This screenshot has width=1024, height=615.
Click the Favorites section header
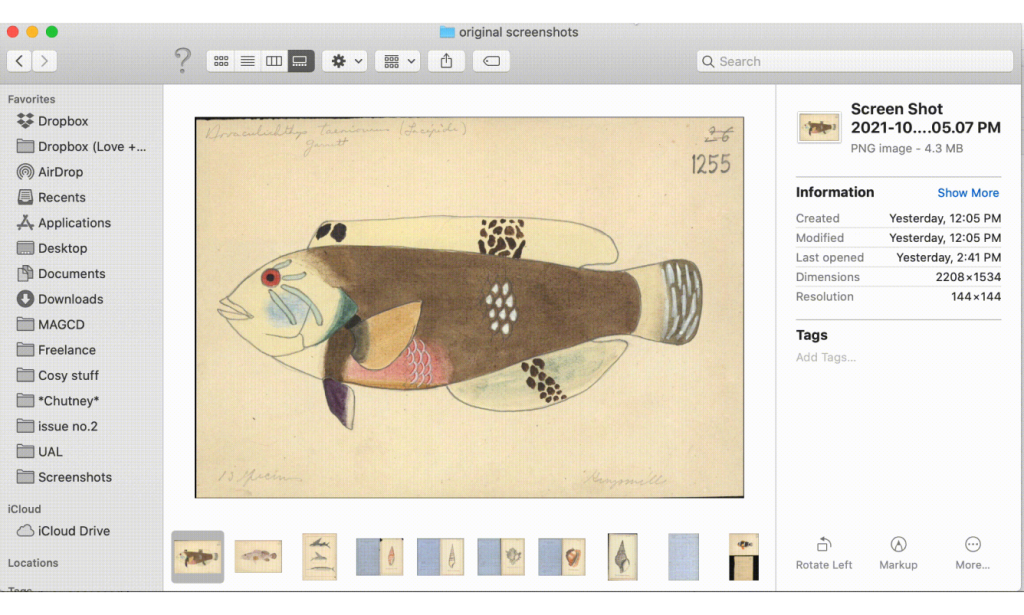[x=31, y=99]
